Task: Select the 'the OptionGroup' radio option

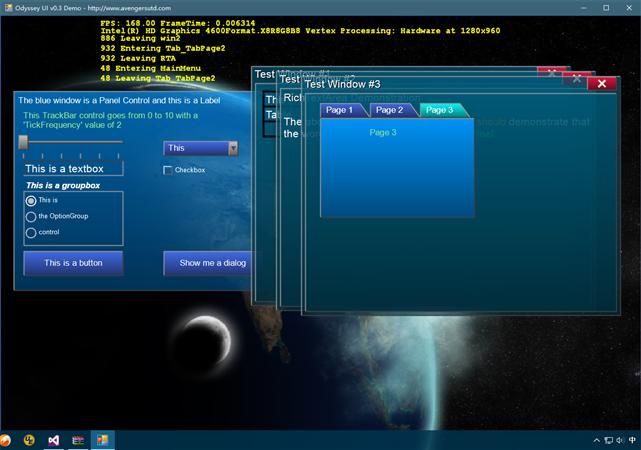Action: 31,217
